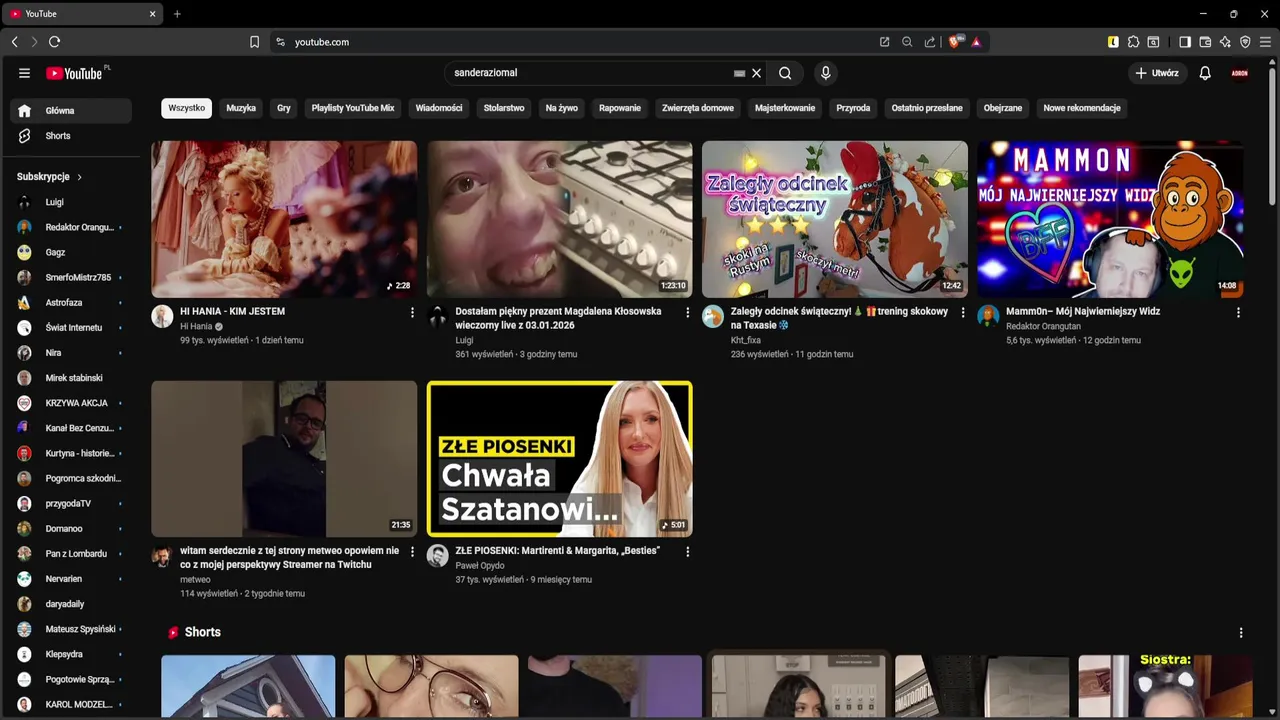This screenshot has width=1280, height=720.
Task: Click the magnifier search button
Action: [785, 73]
